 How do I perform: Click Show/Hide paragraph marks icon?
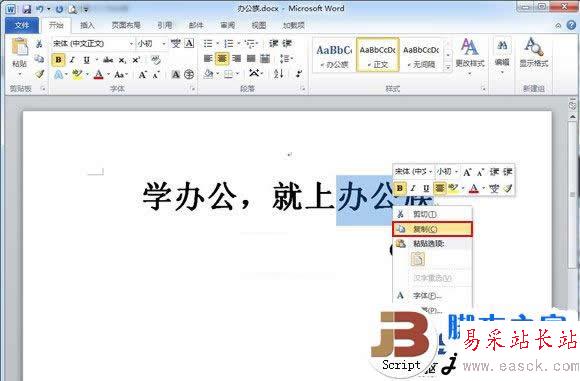(299, 73)
